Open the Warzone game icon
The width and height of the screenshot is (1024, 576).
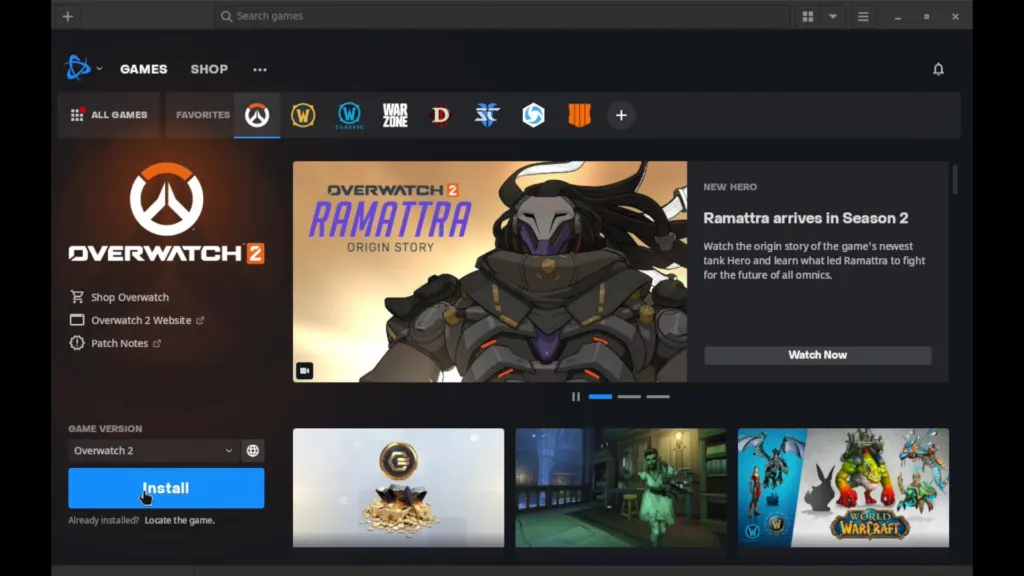click(x=395, y=115)
